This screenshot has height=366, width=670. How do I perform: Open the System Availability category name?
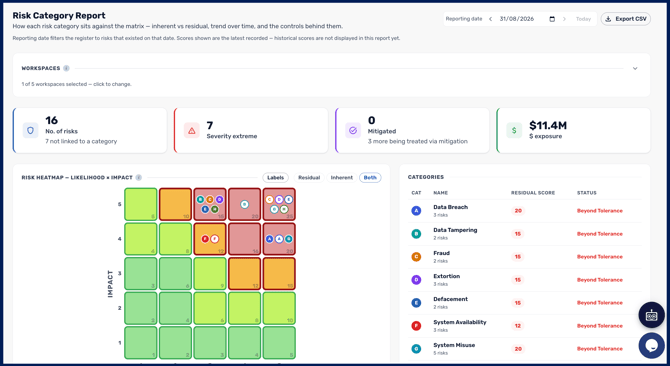coord(460,322)
